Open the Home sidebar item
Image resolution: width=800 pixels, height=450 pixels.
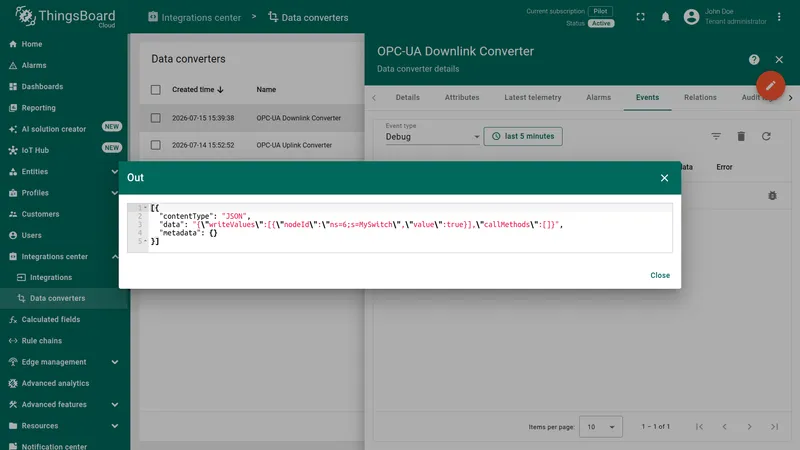(x=32, y=44)
